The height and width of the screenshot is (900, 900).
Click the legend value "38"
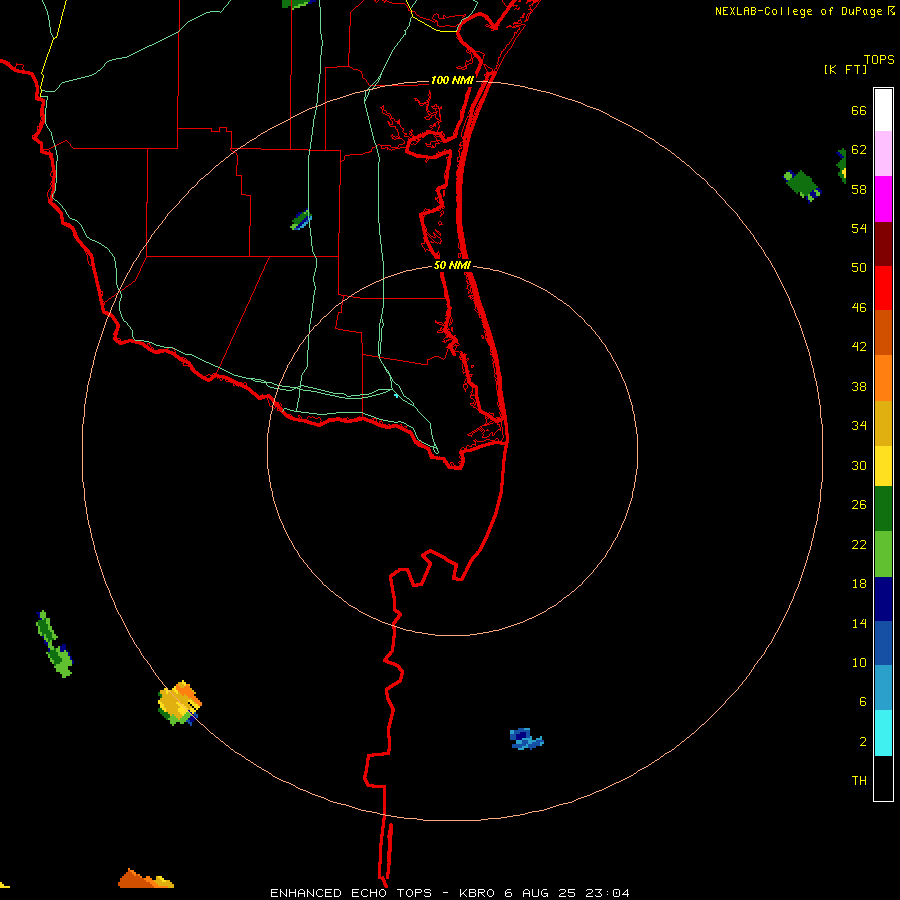859,386
